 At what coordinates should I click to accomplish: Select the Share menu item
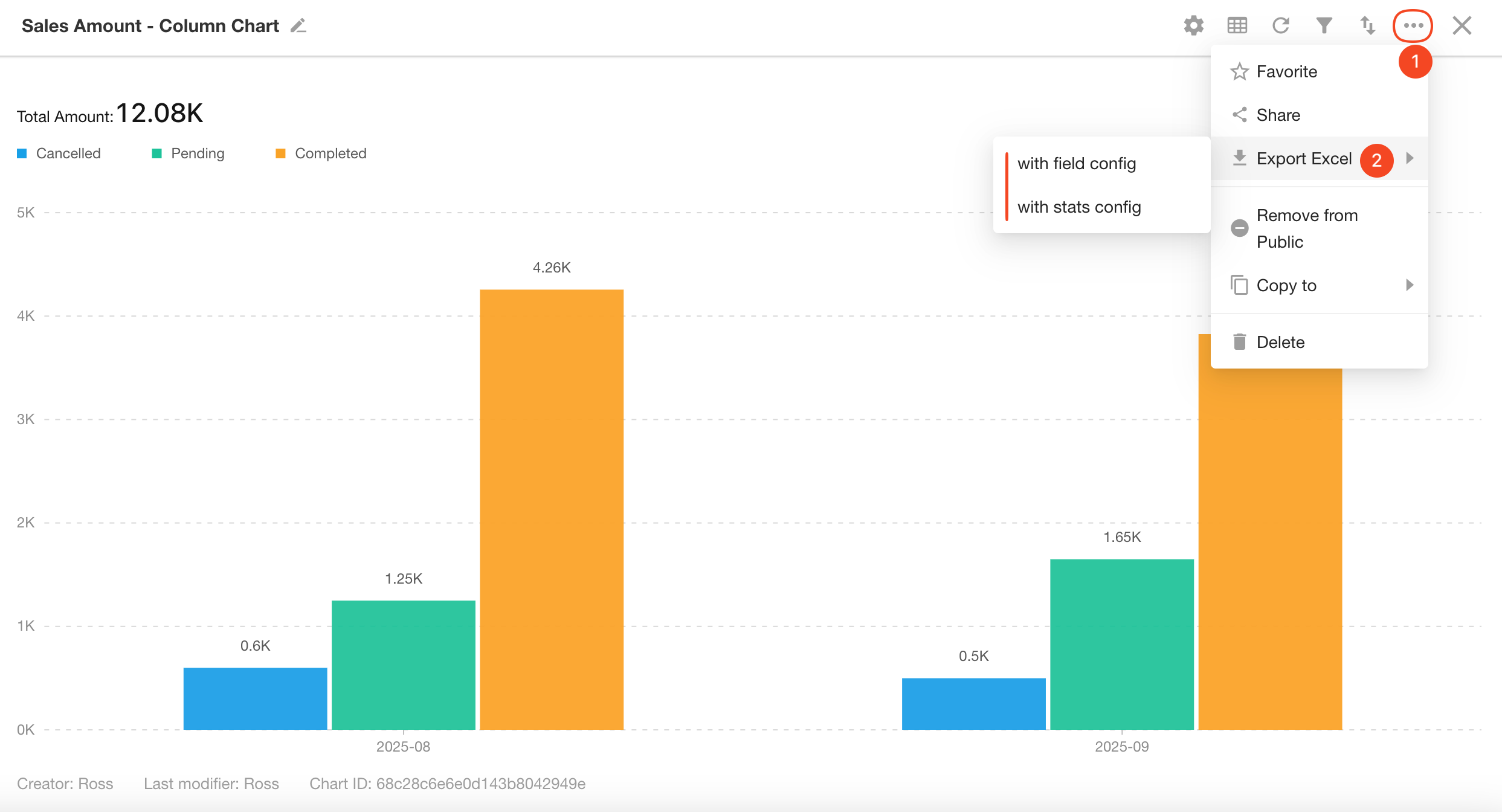point(1278,115)
